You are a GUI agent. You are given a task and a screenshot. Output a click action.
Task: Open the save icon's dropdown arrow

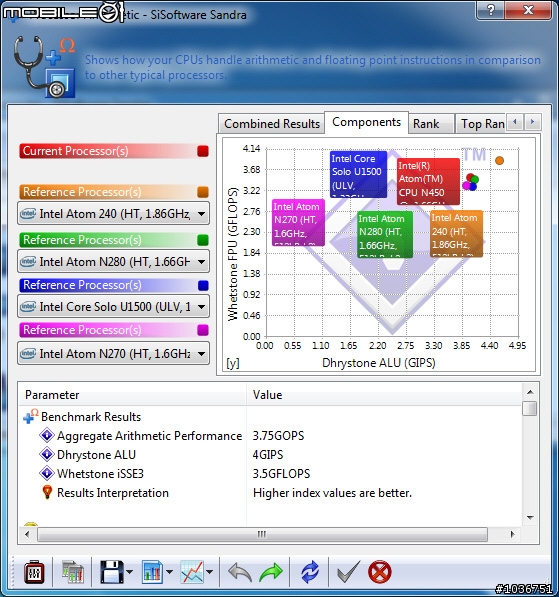[x=129, y=571]
